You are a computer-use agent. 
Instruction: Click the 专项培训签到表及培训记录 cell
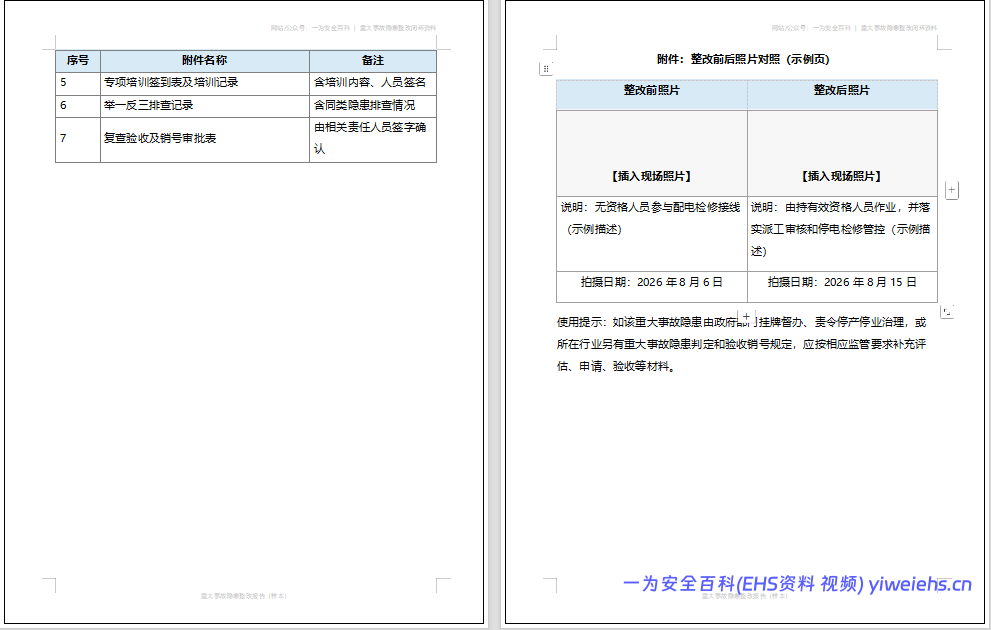click(205, 83)
